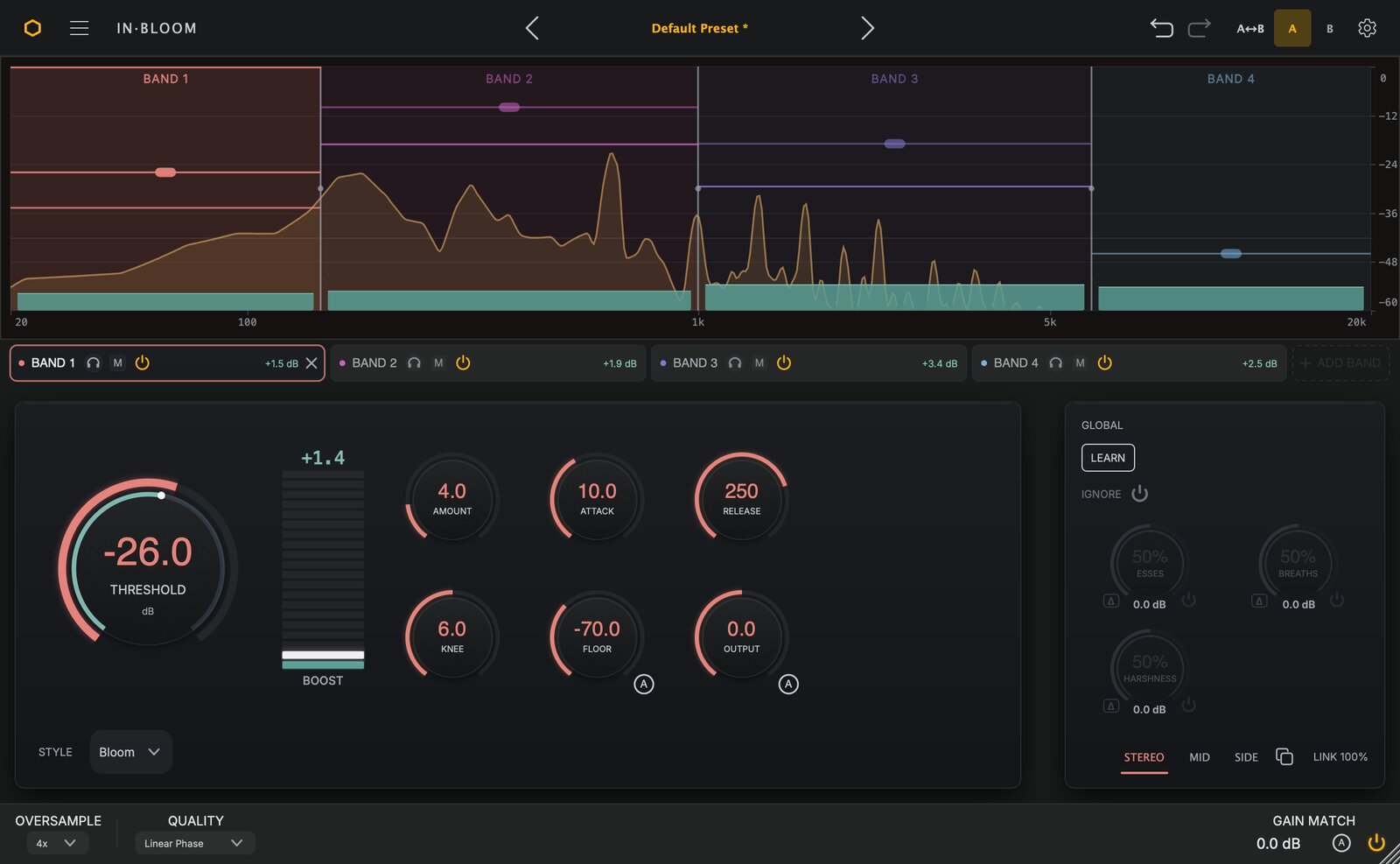The image size is (1400, 864).
Task: Go to the next preset arrow
Action: pyautogui.click(x=867, y=28)
